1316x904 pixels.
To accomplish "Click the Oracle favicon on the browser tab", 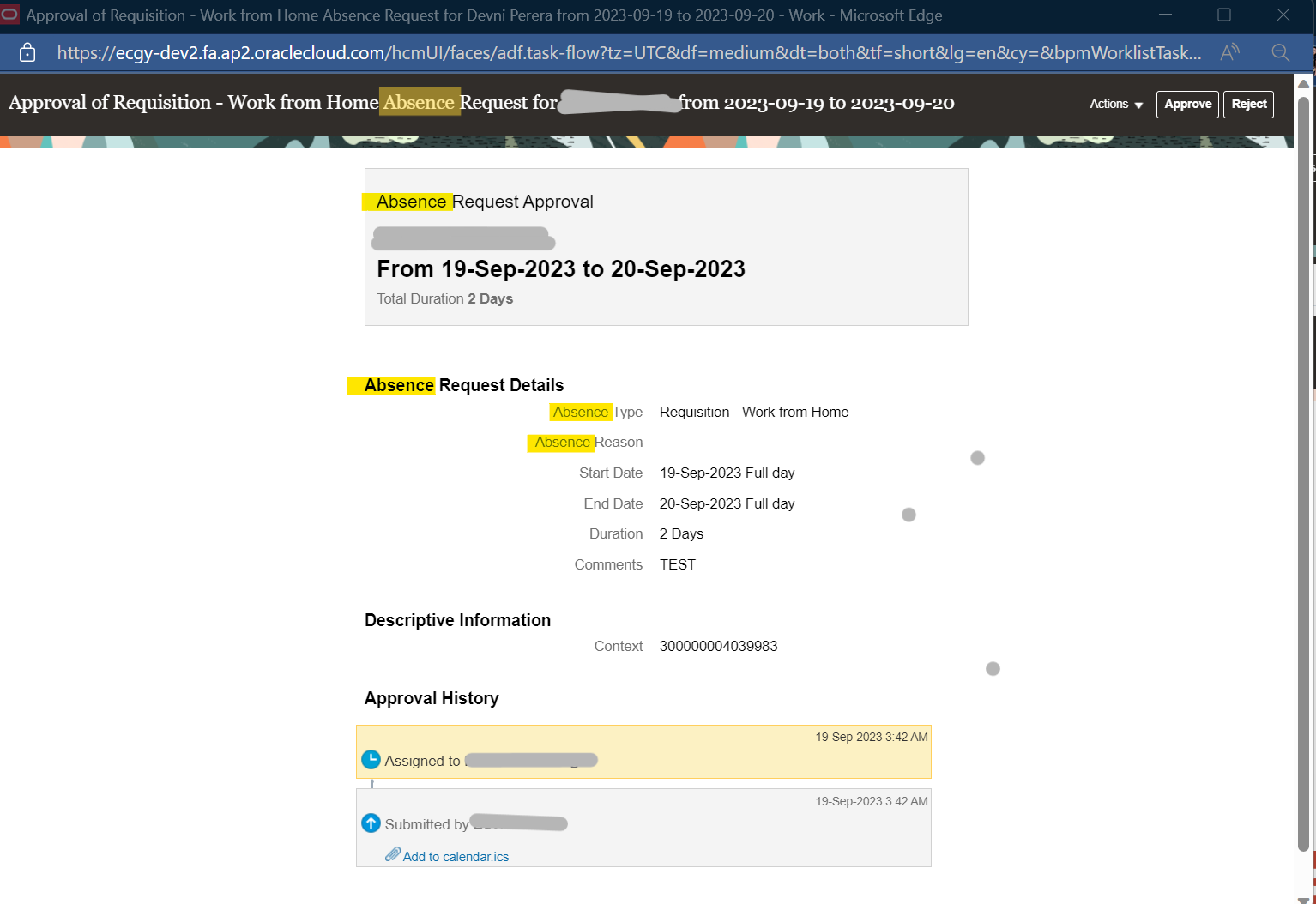I will 9,15.
